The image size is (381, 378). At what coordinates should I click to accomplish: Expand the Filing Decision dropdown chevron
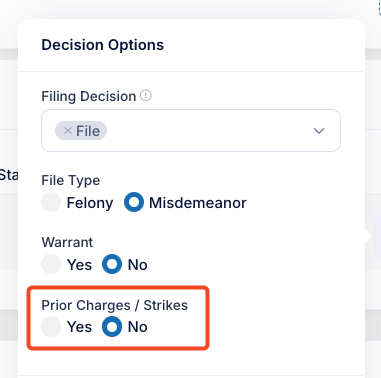point(319,131)
